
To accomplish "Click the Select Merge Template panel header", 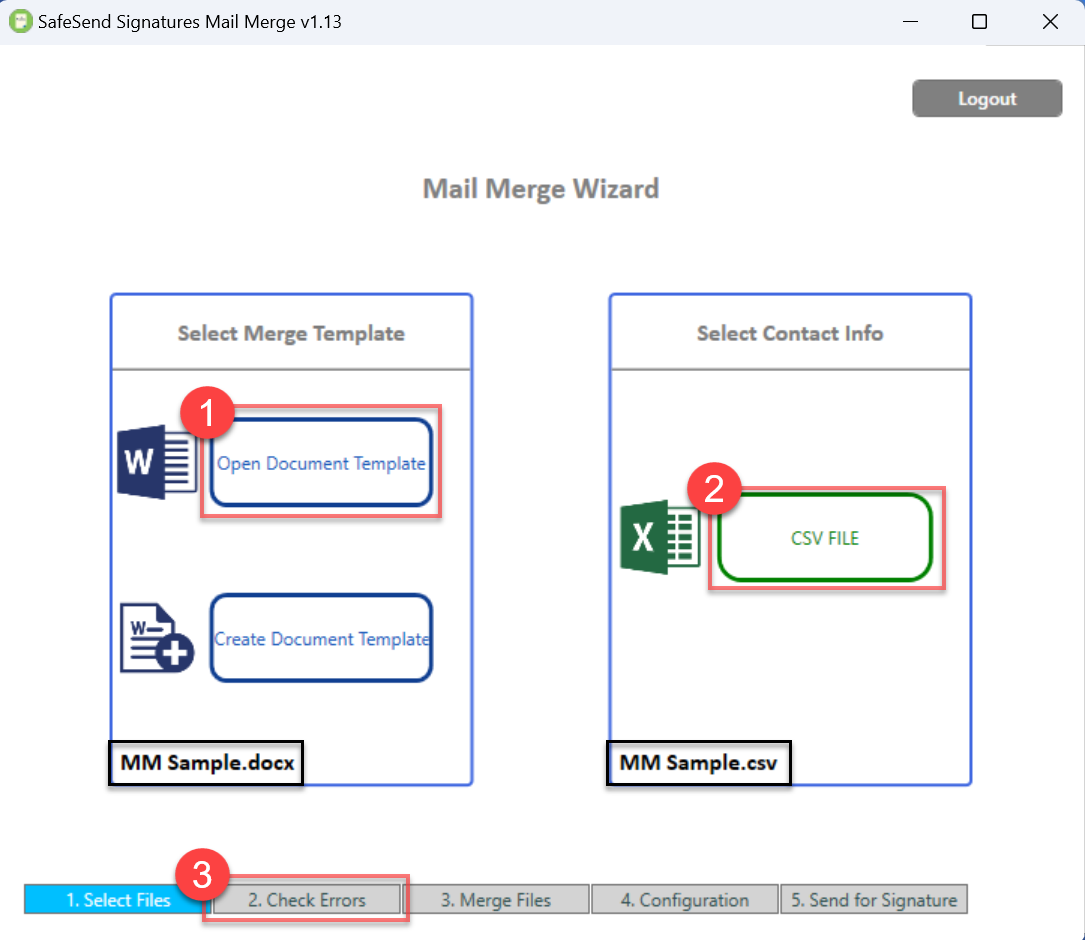I will (291, 334).
